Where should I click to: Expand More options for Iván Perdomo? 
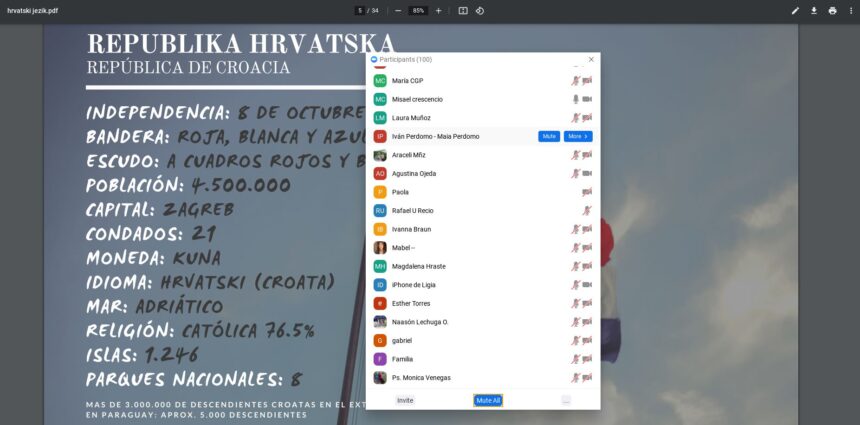point(577,136)
